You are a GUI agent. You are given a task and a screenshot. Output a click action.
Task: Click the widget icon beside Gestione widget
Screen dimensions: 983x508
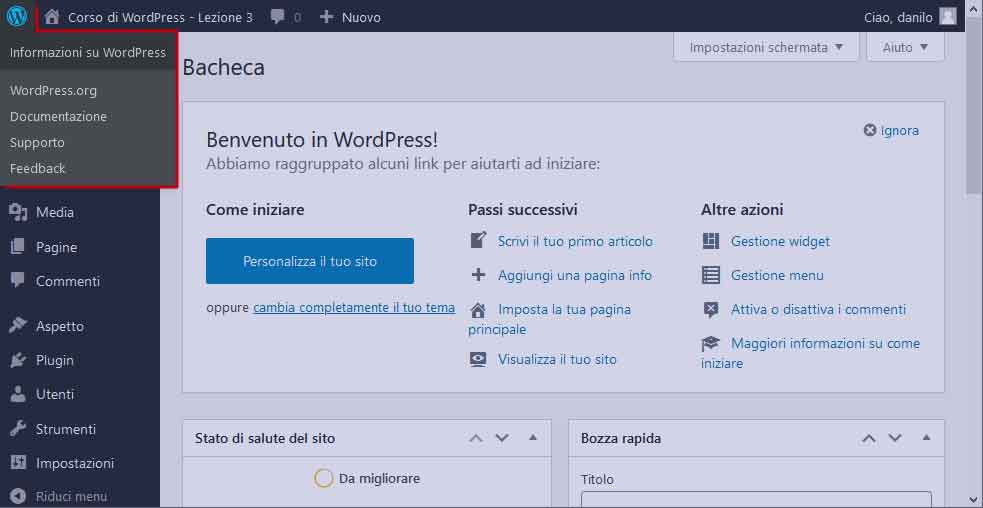tap(711, 241)
